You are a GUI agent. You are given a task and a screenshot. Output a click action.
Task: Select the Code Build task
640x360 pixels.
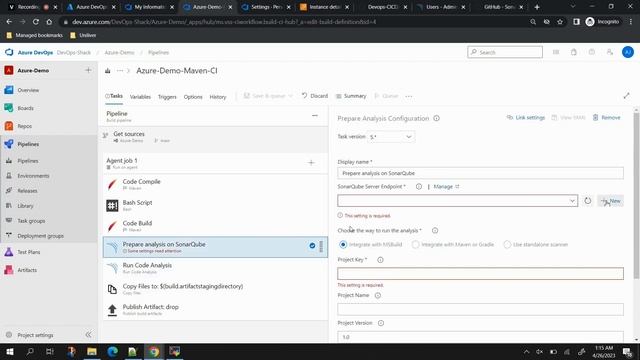pos(215,226)
